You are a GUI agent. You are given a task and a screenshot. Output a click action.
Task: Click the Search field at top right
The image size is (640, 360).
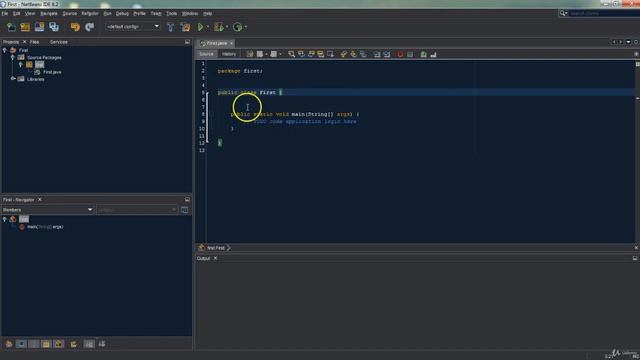[x=604, y=13]
